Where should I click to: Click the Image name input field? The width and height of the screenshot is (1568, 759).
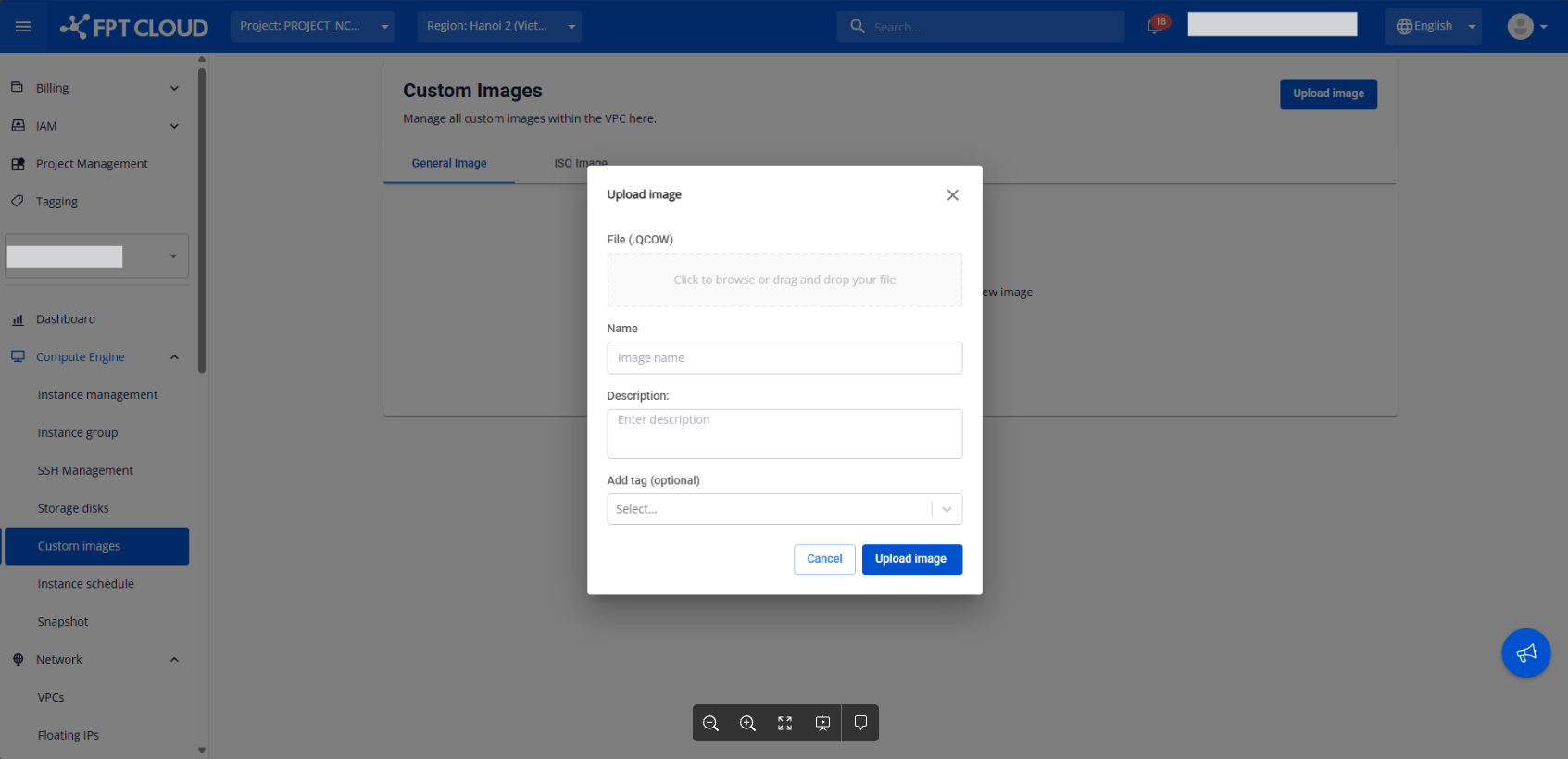(784, 358)
